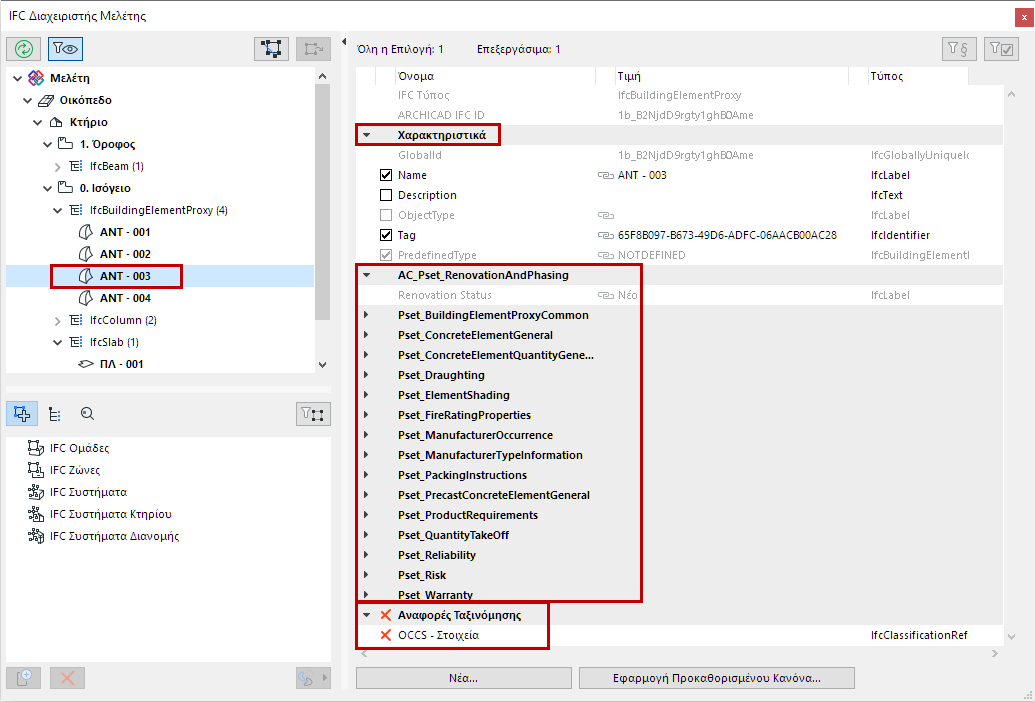The width and height of the screenshot is (1035, 702).
Task: Uncheck the Tag attribute checkbox
Action: [386, 236]
